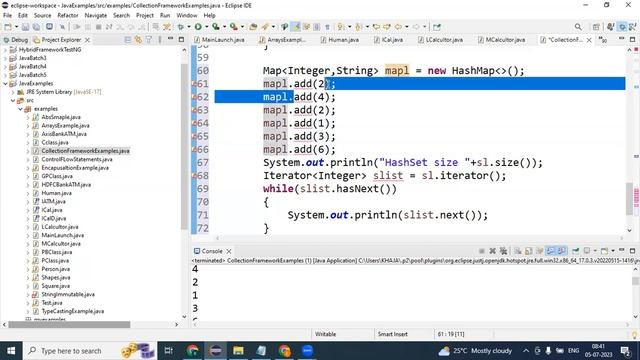Select CollectionFrameworkExamples.java in the tree

coord(85,151)
